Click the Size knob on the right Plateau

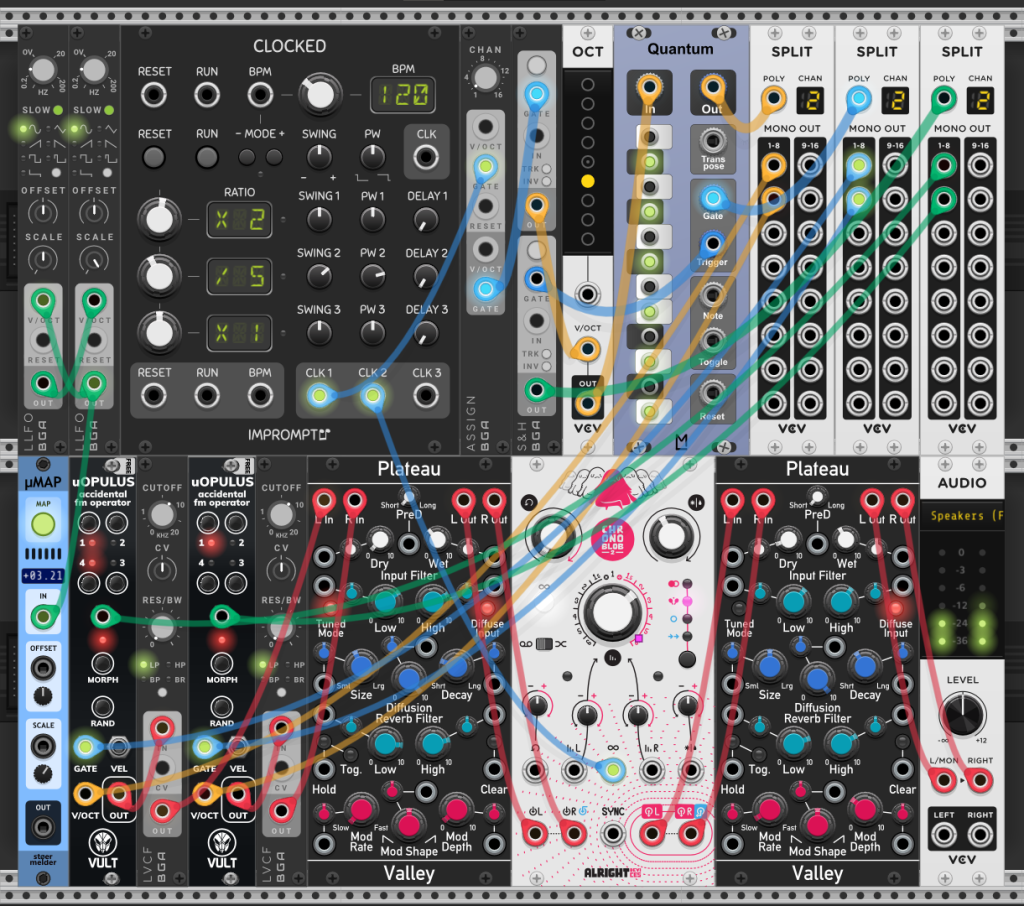point(769,666)
